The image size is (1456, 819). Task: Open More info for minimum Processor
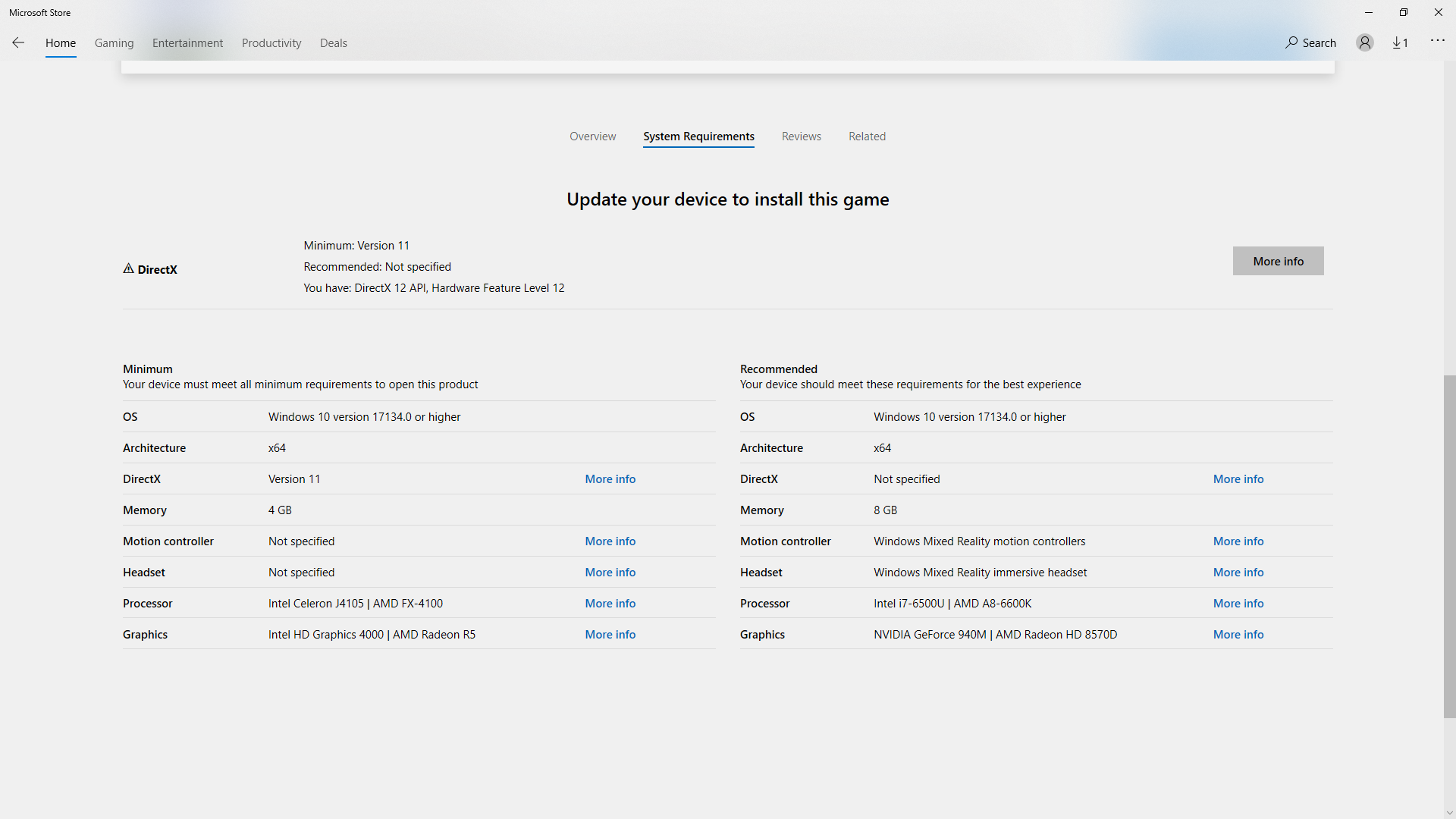(610, 604)
